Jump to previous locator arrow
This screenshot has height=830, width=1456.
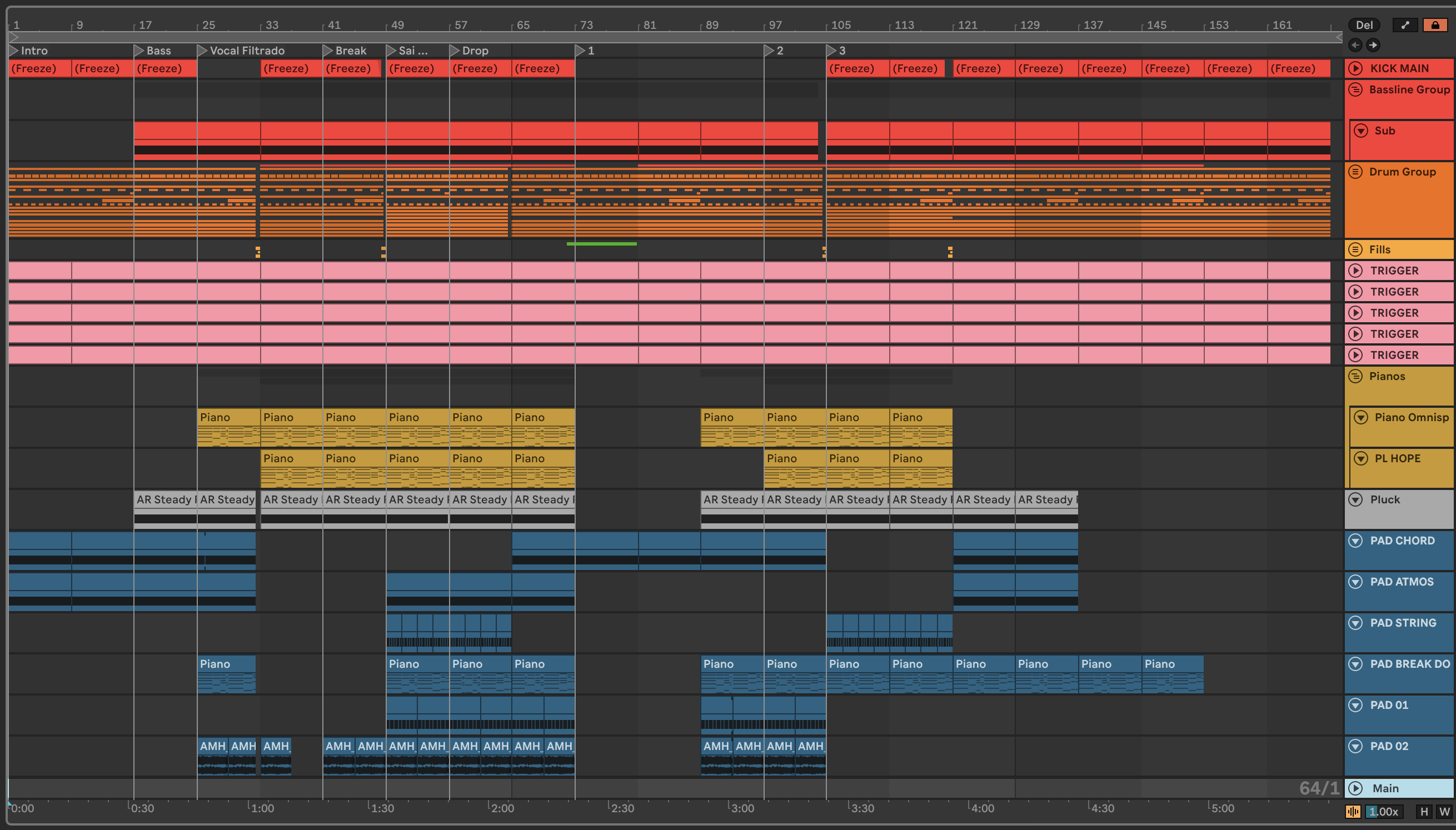coord(1355,44)
